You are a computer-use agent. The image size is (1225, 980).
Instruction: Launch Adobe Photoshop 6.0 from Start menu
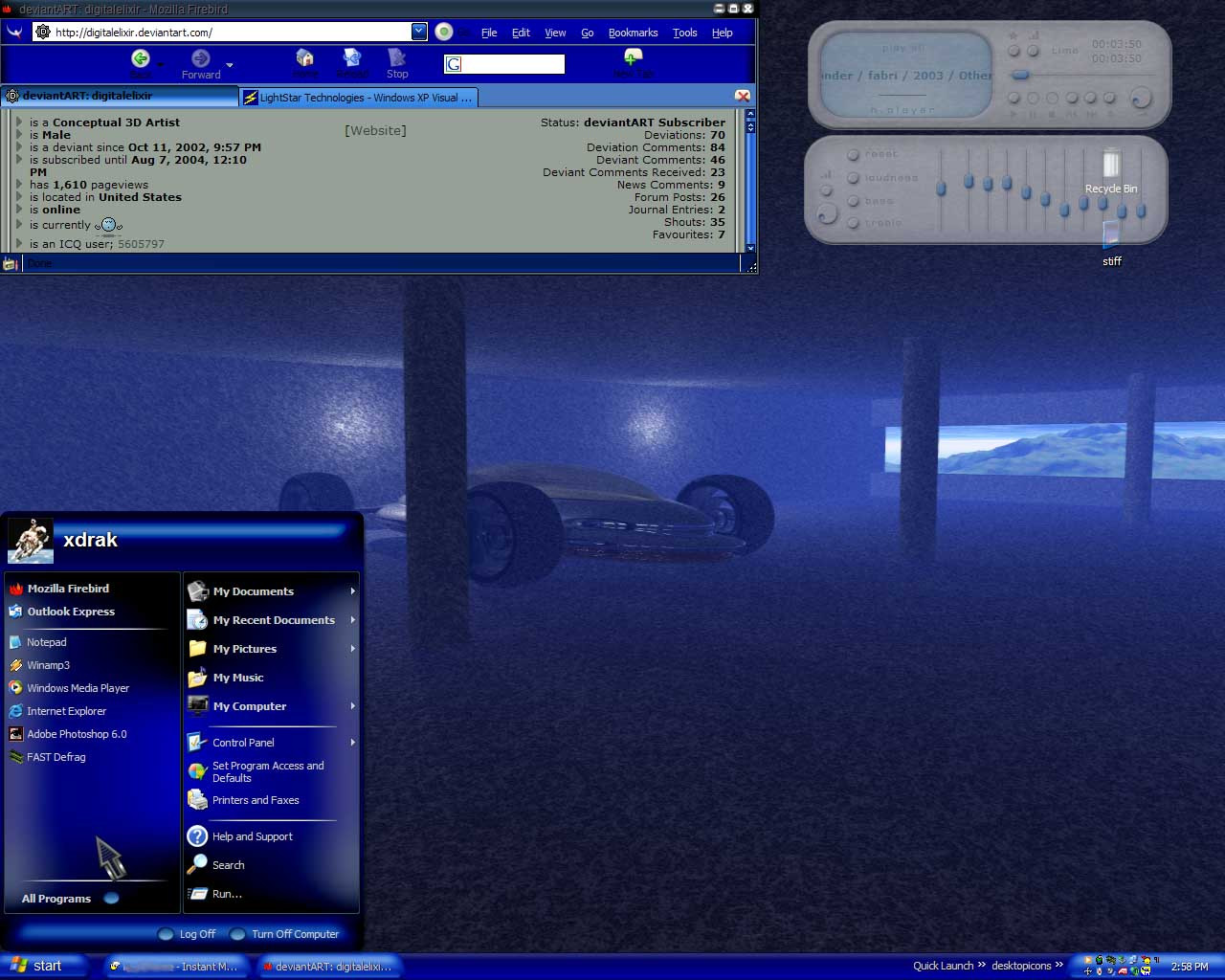68,734
